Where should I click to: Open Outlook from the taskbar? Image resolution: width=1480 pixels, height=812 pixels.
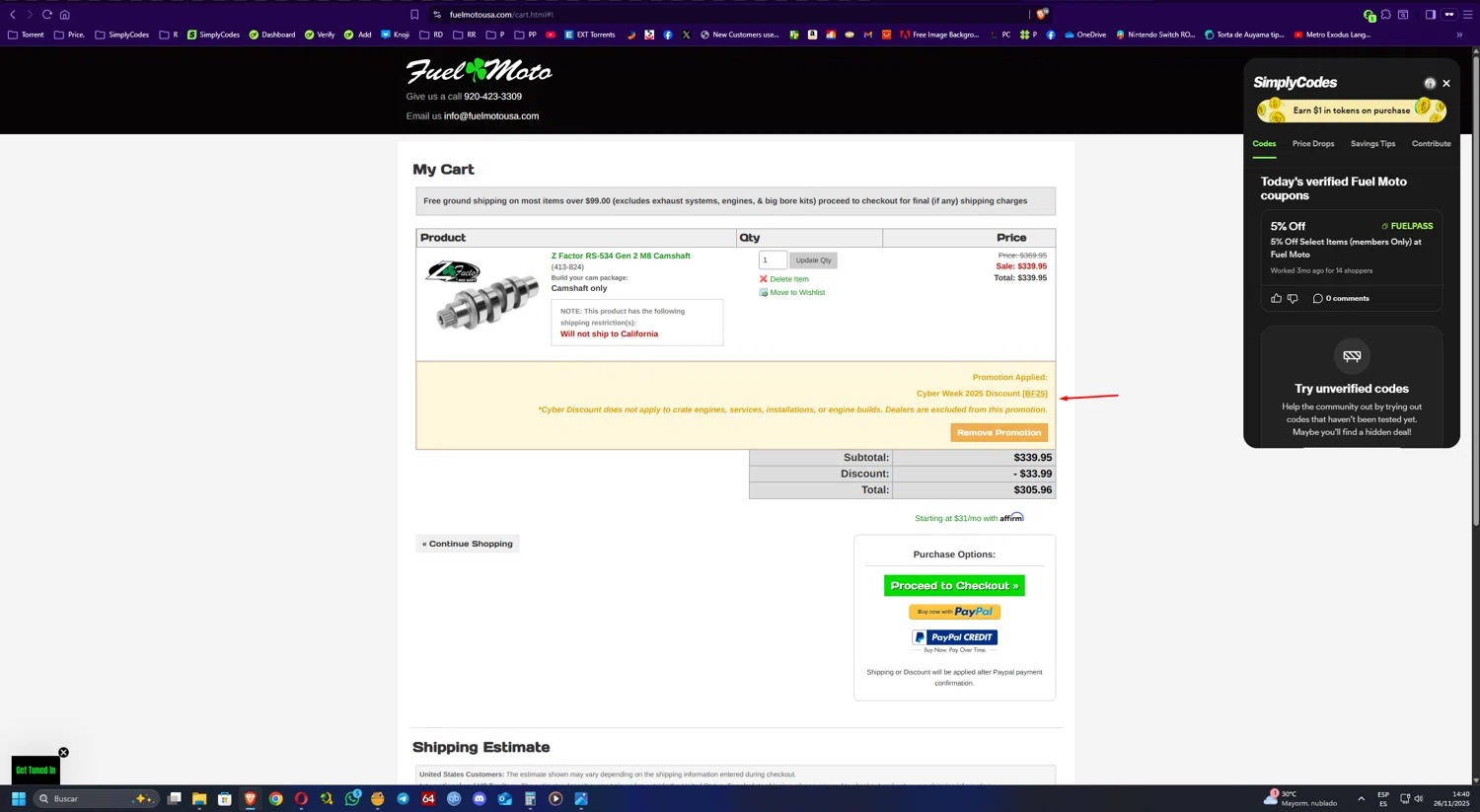pyautogui.click(x=504, y=799)
